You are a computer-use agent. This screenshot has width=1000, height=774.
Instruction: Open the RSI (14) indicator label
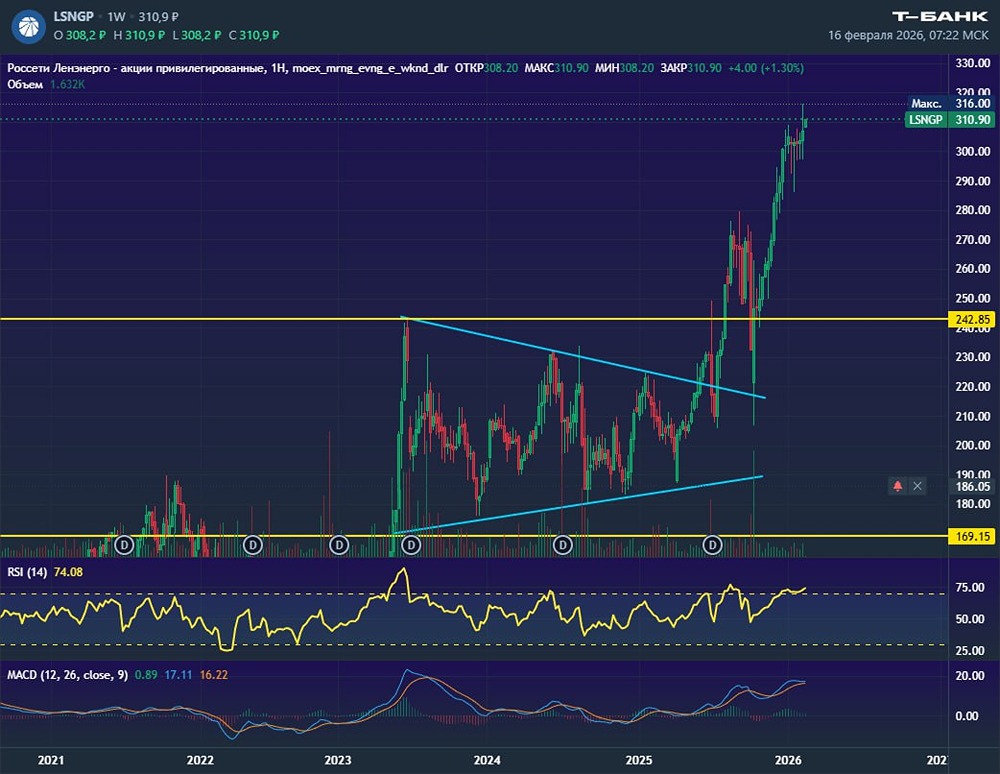[27, 573]
